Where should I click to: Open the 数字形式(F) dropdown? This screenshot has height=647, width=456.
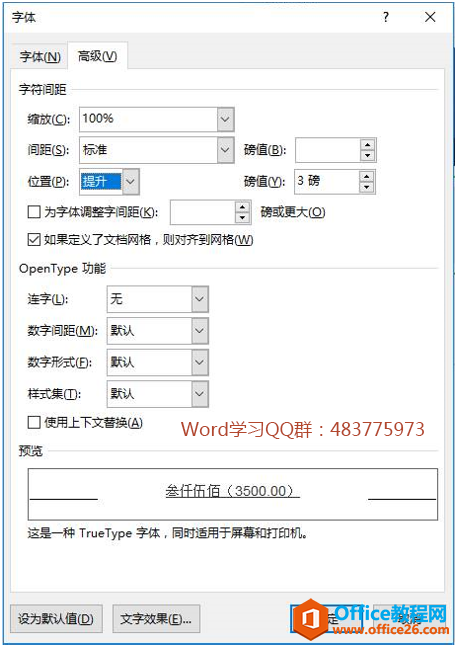(158, 362)
